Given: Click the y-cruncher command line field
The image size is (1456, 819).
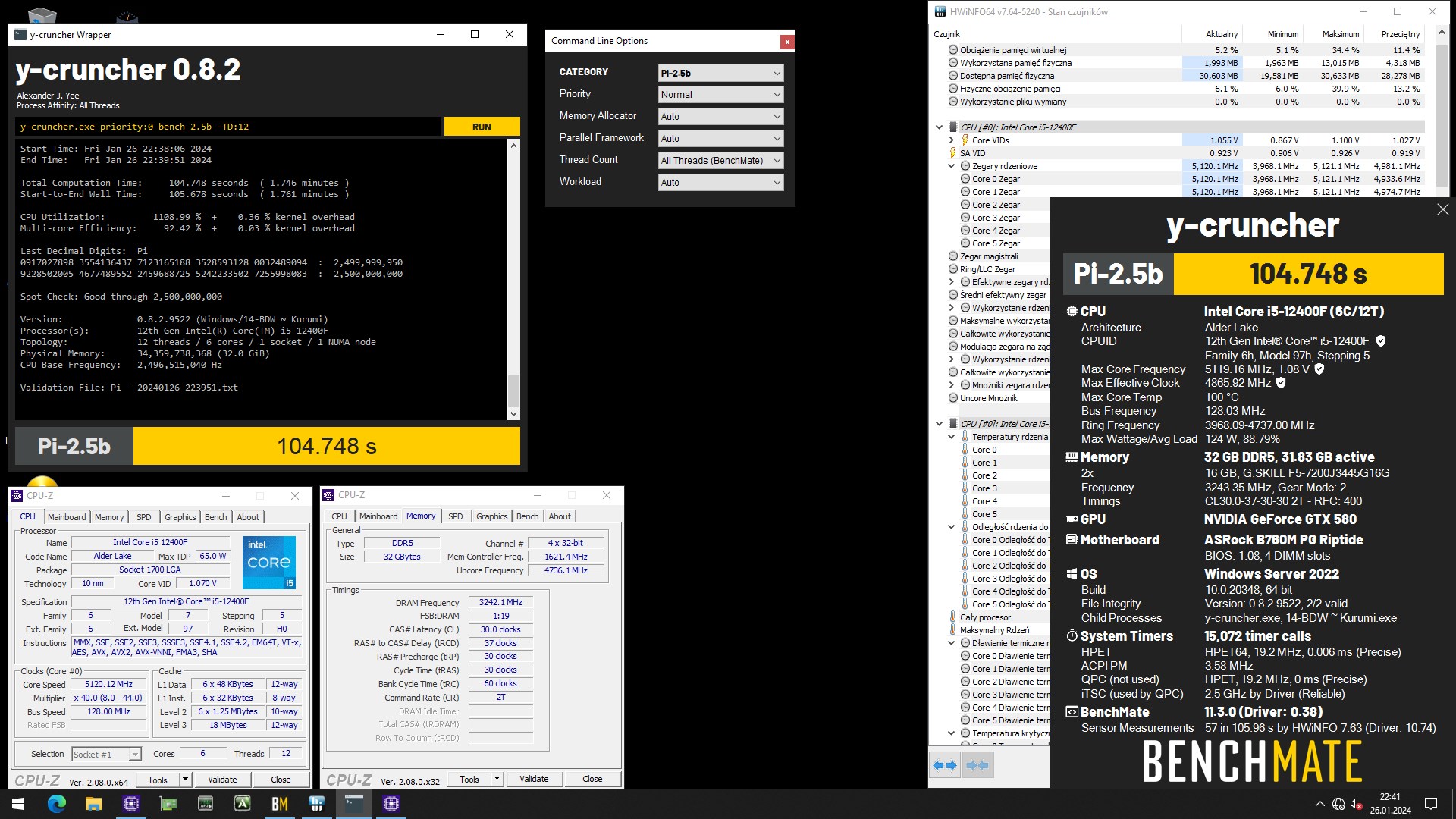Looking at the screenshot, I should point(228,127).
